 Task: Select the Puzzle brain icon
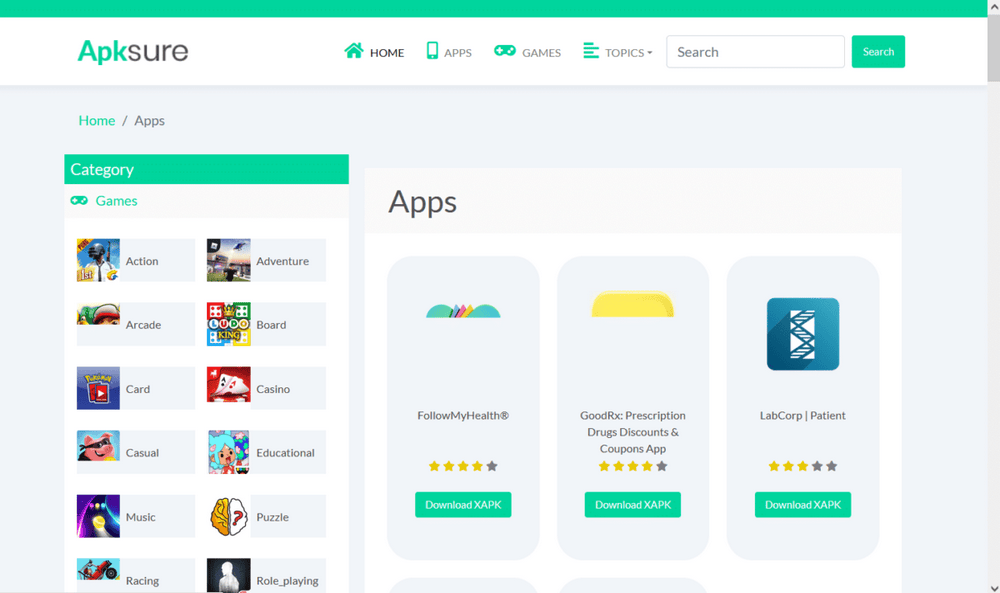(228, 516)
